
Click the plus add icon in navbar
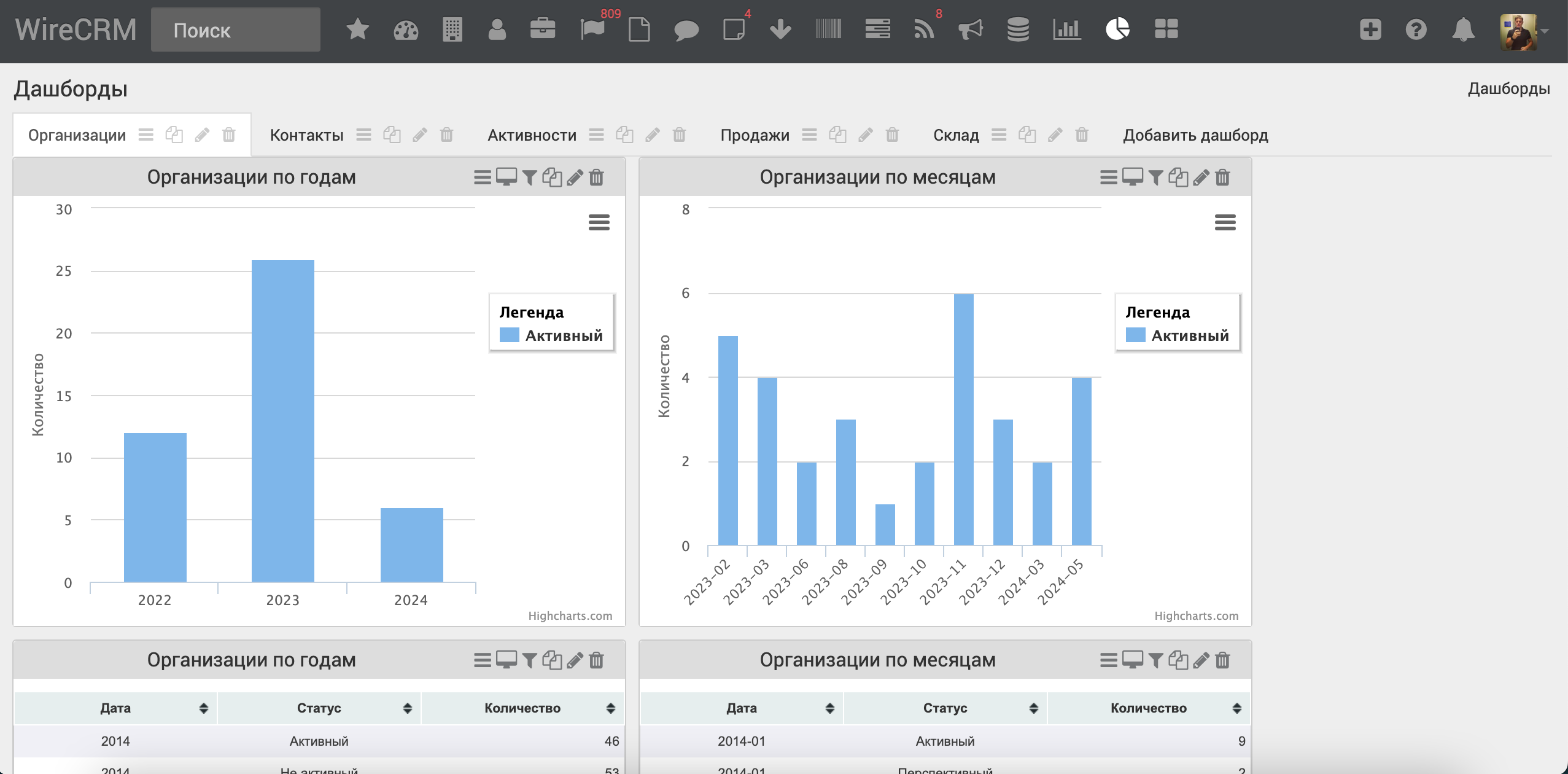1370,29
